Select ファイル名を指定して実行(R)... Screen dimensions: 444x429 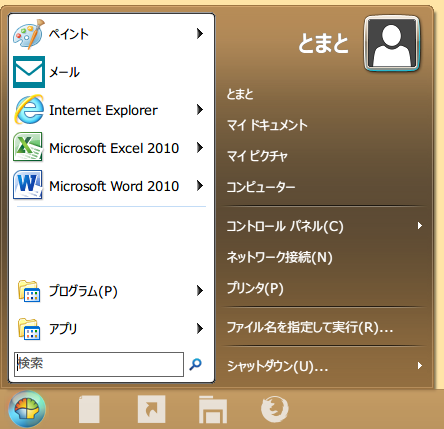tap(310, 327)
